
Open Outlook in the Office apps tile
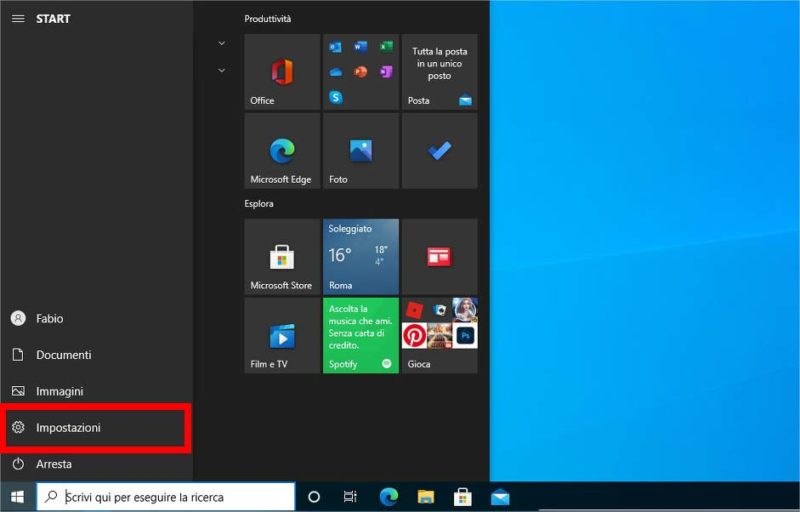(x=336, y=47)
